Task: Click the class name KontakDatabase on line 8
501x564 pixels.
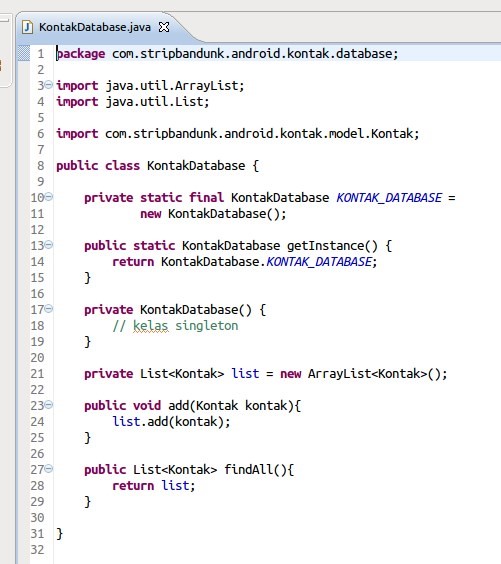Action: pyautogui.click(x=196, y=166)
